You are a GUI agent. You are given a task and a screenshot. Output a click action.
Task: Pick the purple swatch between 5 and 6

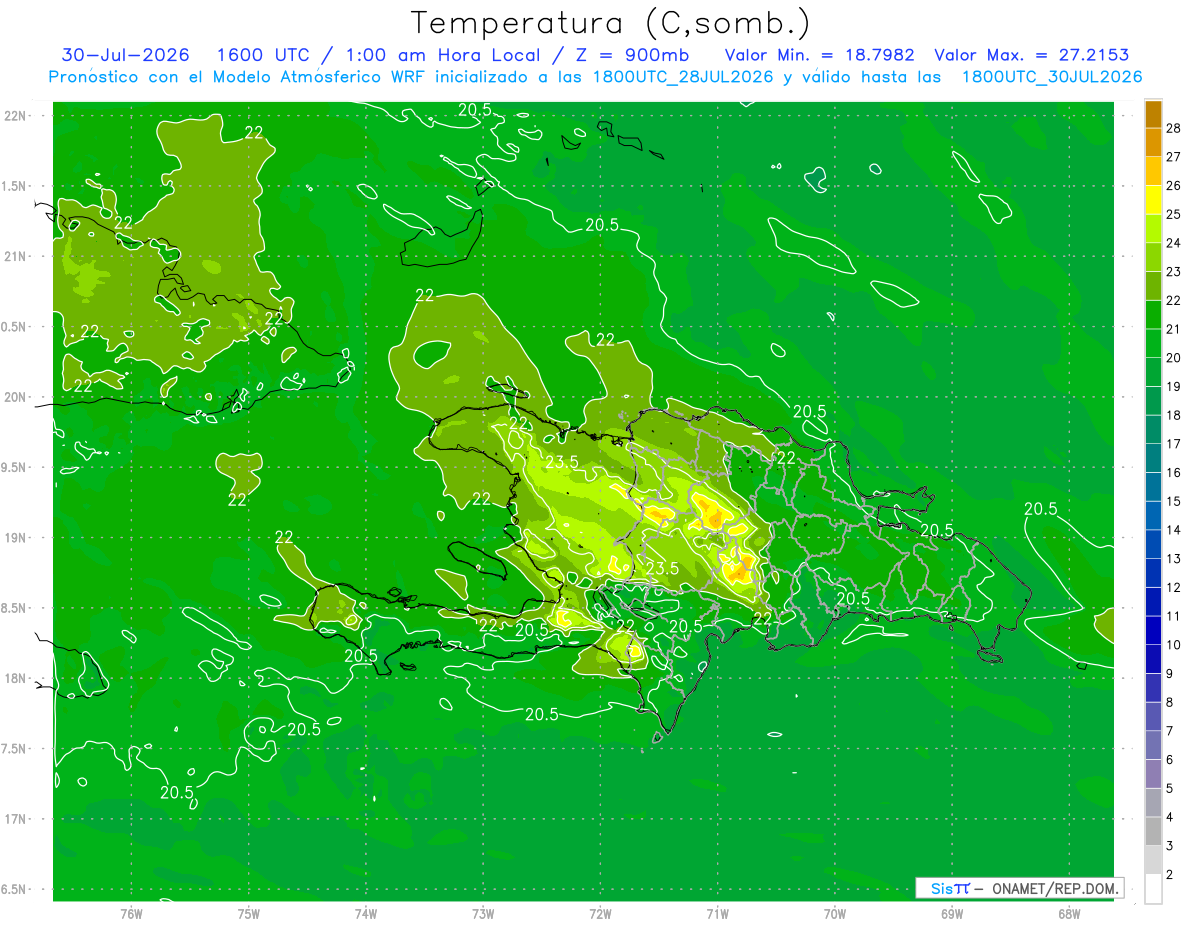click(x=1153, y=774)
